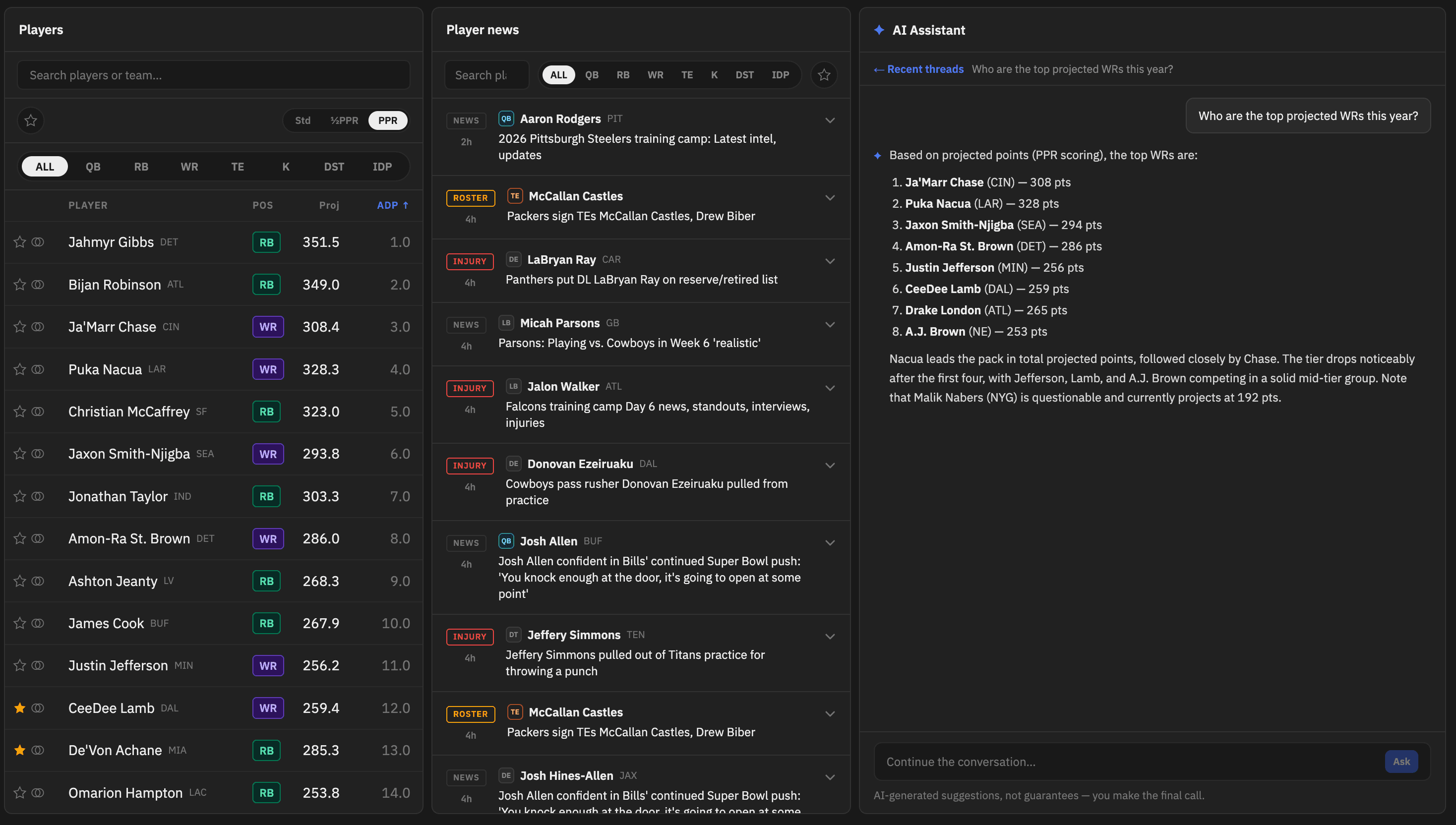The height and width of the screenshot is (825, 1456).
Task: Select Drake London in the AI answer list
Action: [943, 310]
